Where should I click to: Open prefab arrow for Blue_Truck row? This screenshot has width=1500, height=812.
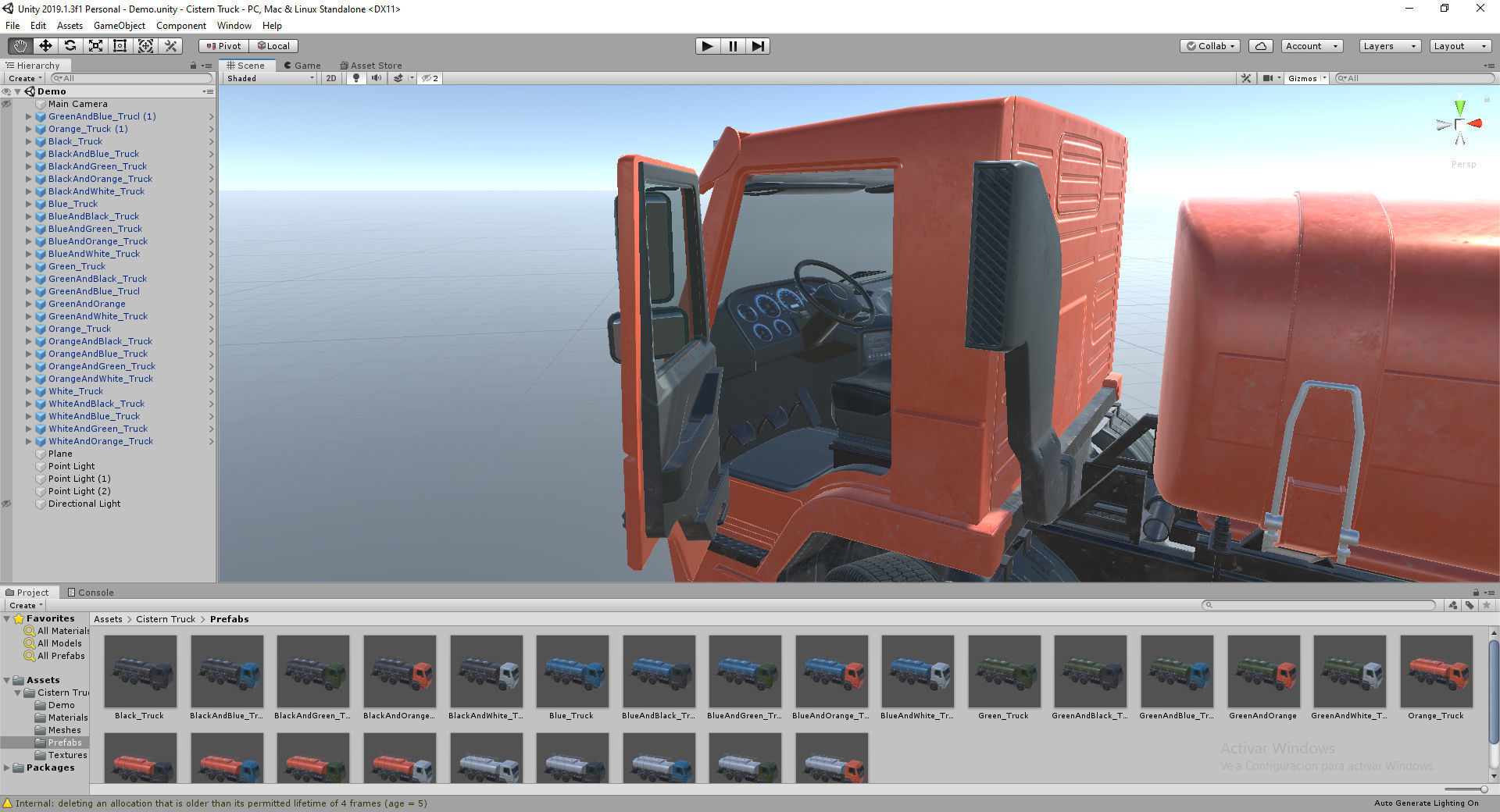pos(211,204)
